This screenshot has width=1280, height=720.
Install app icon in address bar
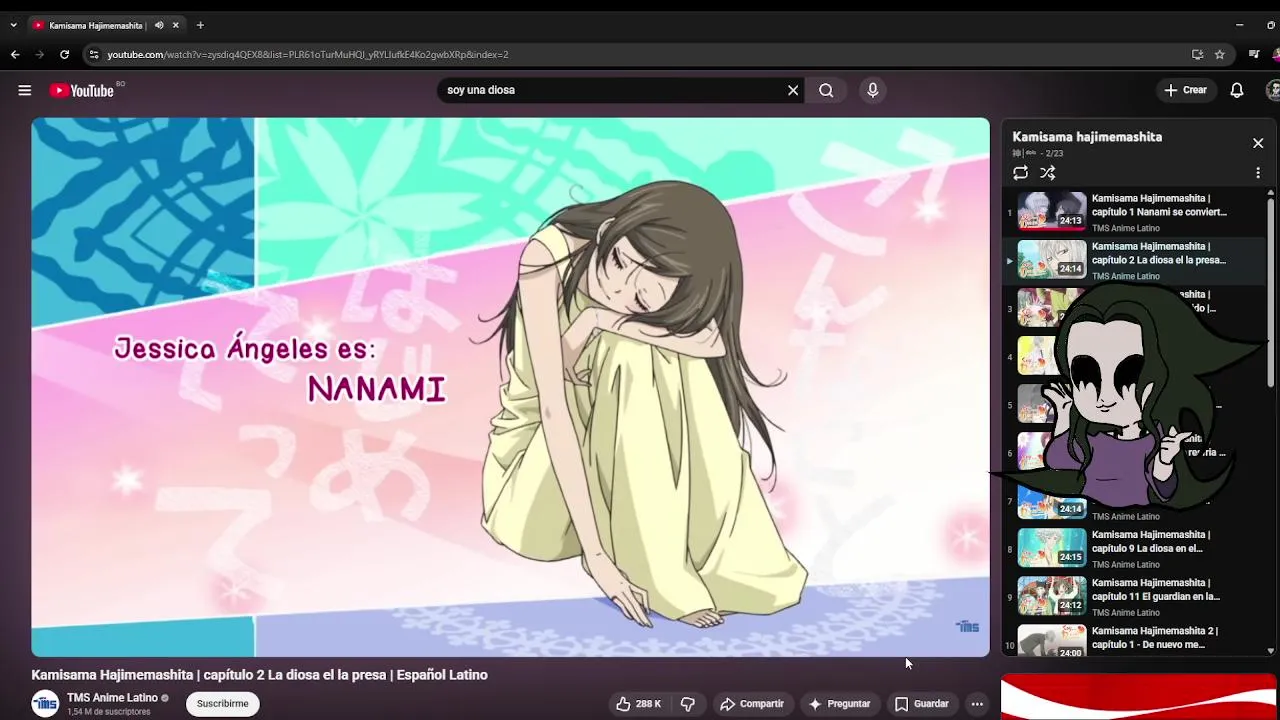tap(1197, 55)
